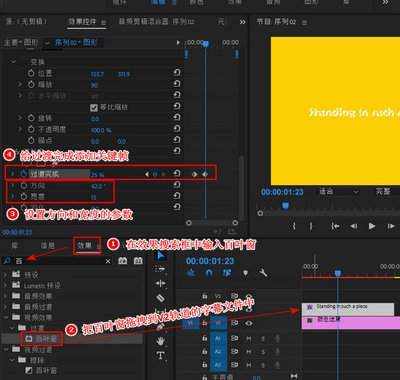Clear the effects search box
Viewport: 400px width, 380px height.
(x=108, y=261)
